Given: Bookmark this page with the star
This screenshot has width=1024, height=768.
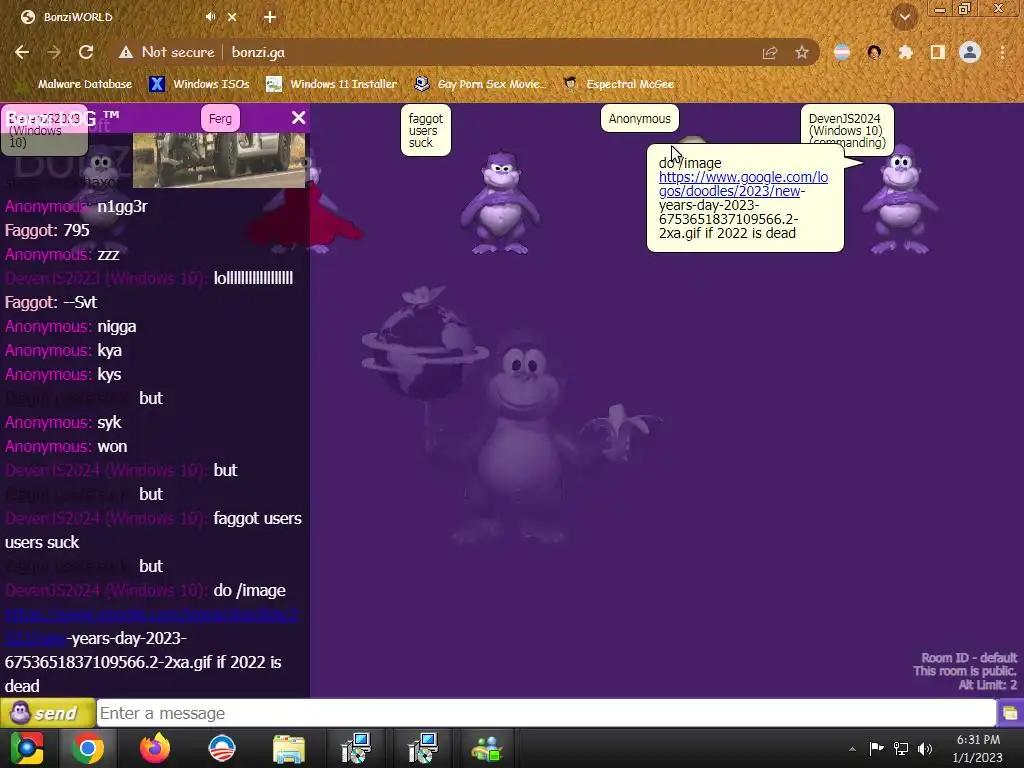Looking at the screenshot, I should (x=802, y=52).
